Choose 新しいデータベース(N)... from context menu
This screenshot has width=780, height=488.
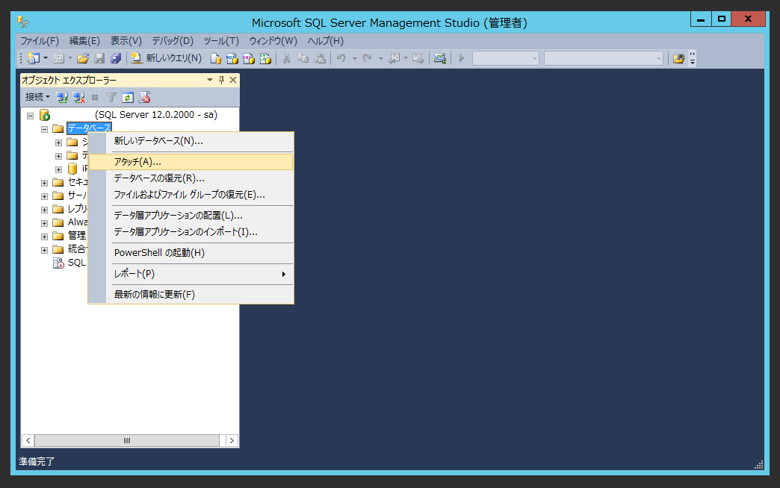191,141
